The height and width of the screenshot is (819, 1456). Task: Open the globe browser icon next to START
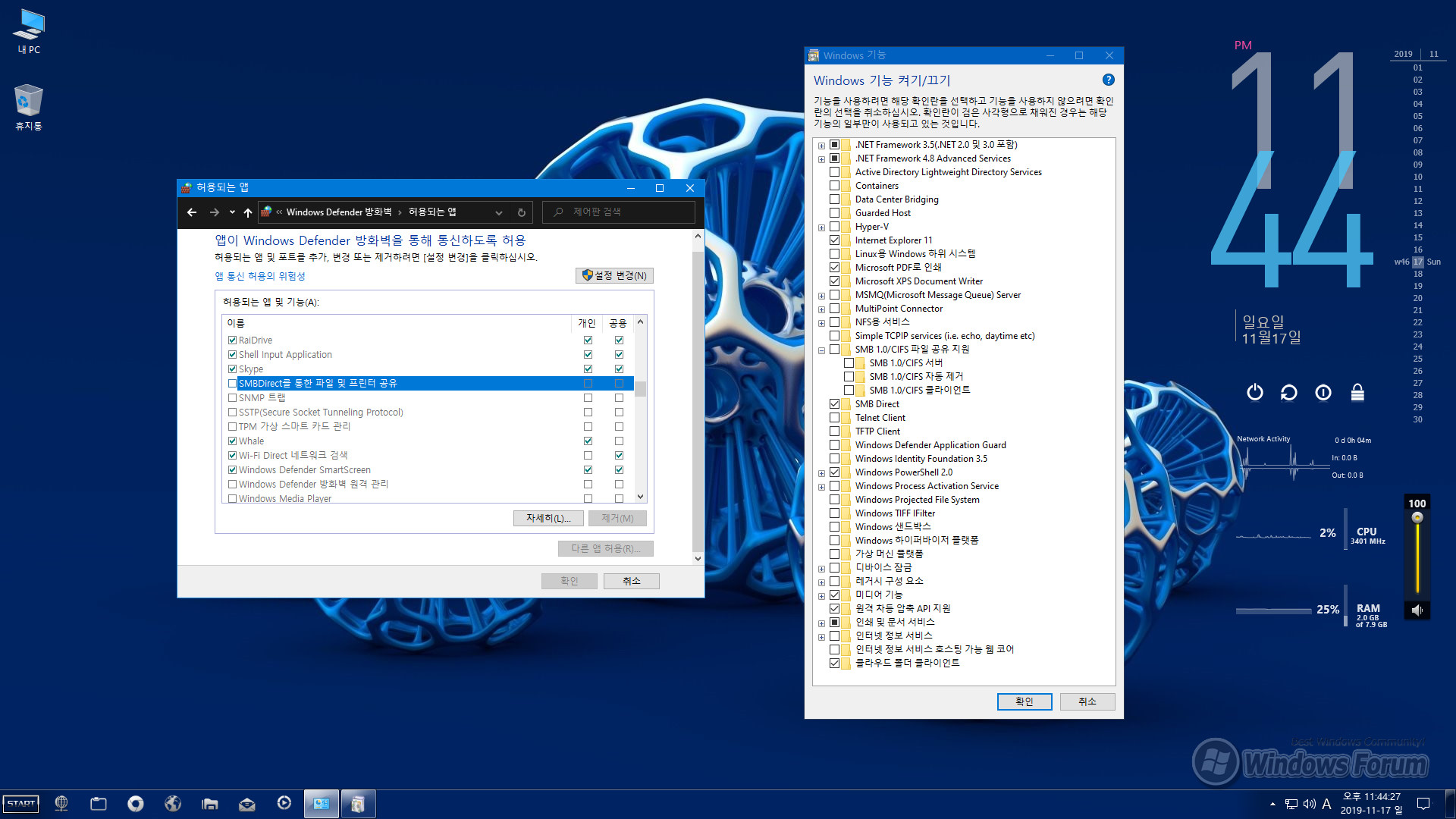point(61,804)
